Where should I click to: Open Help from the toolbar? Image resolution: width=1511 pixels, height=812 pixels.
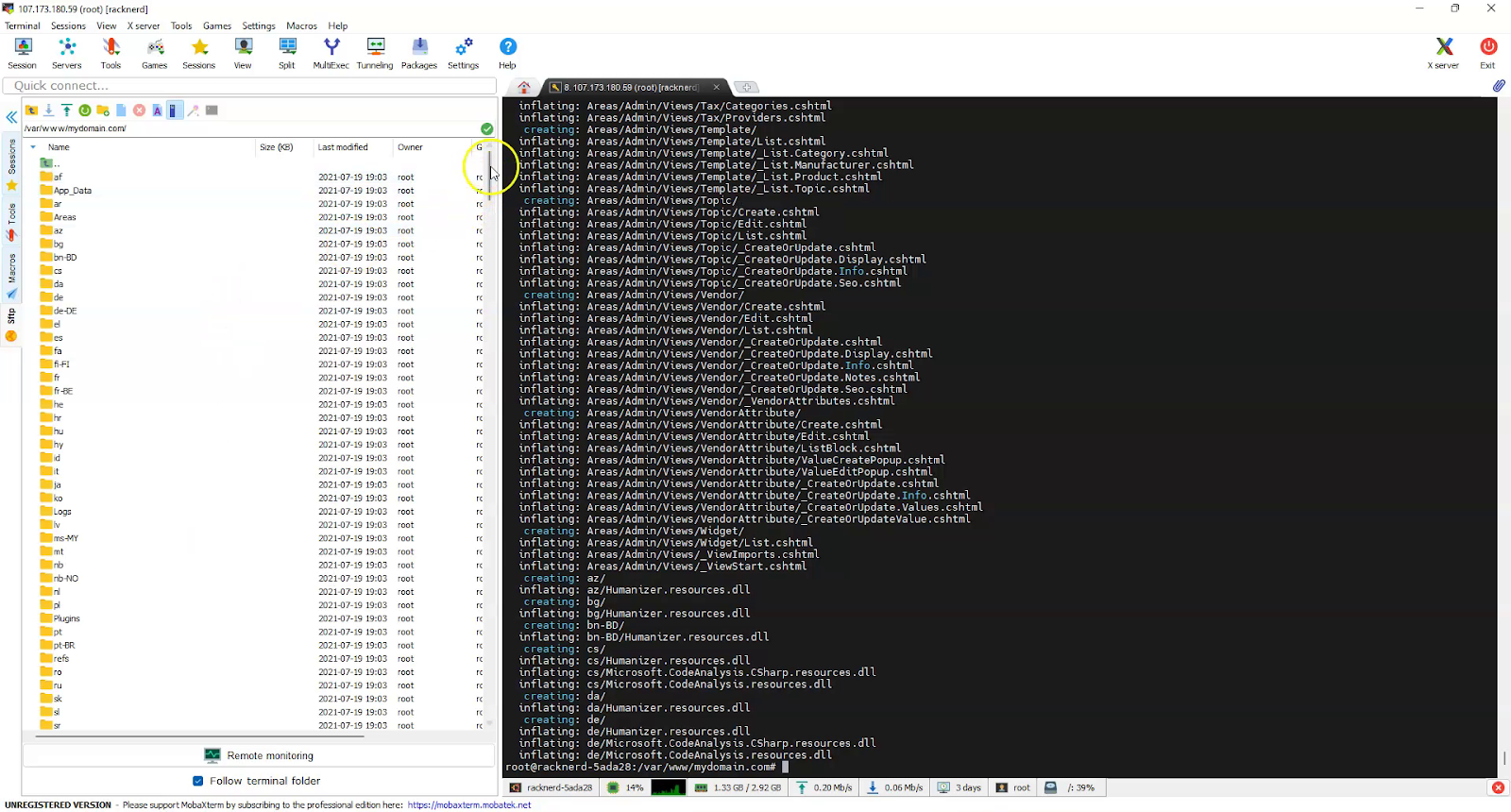click(507, 54)
